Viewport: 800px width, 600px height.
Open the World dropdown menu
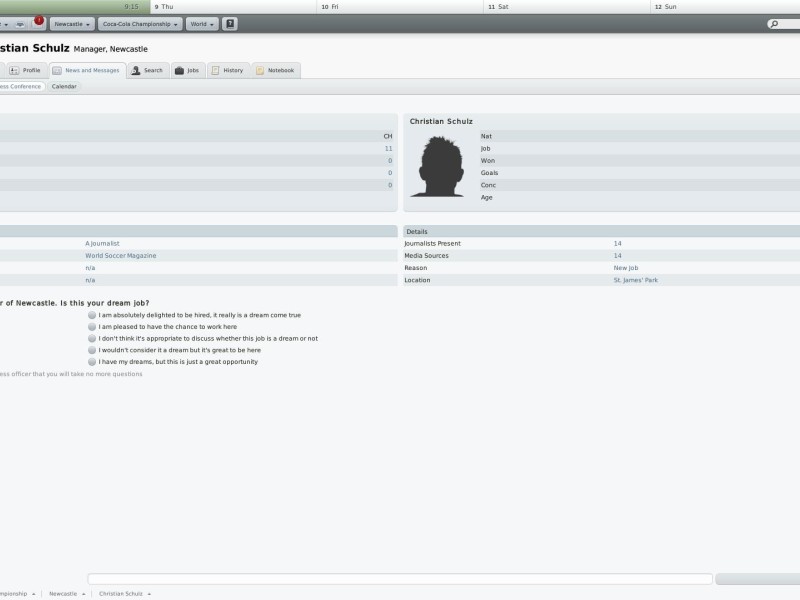202,24
